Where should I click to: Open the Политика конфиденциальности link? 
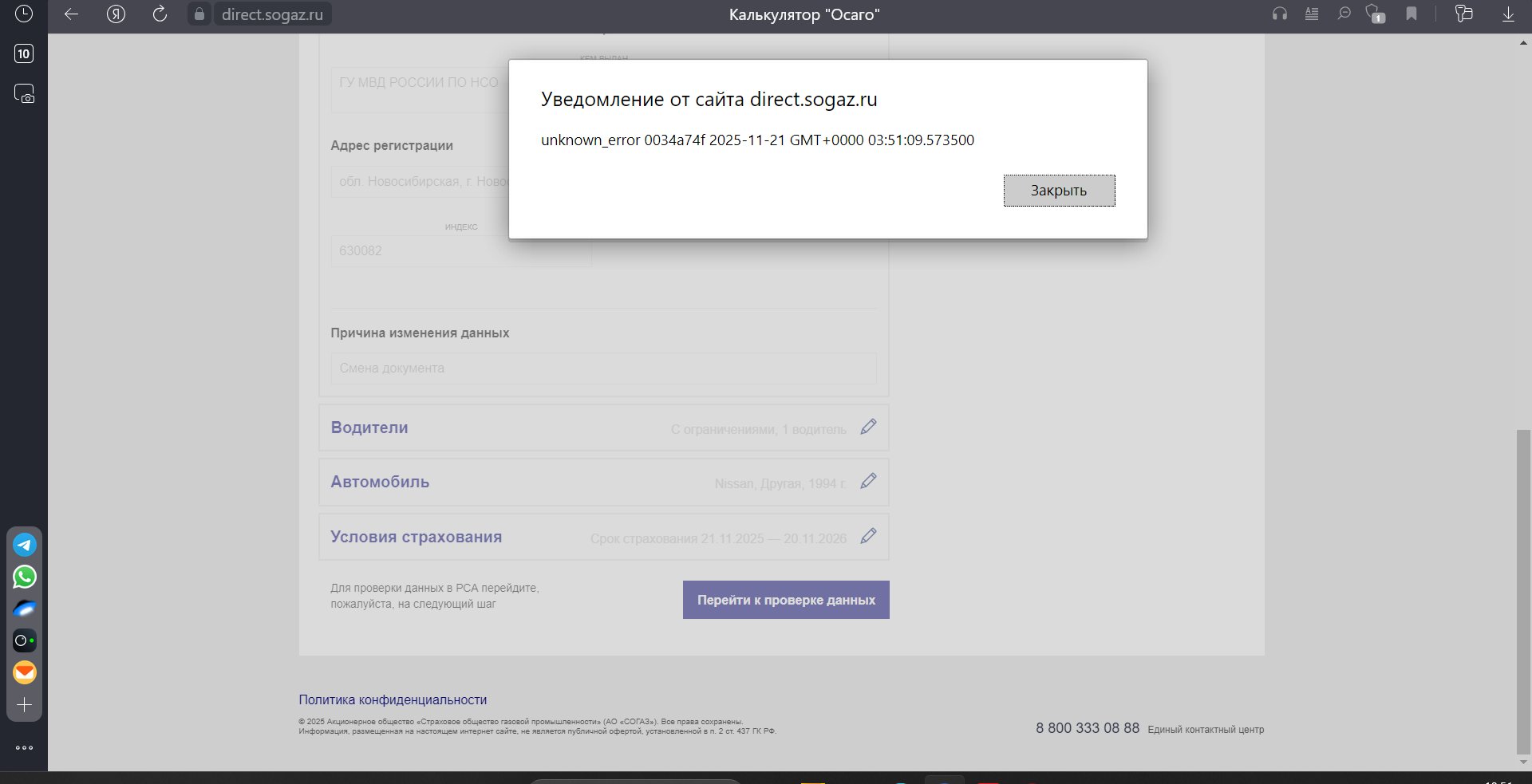pos(393,699)
